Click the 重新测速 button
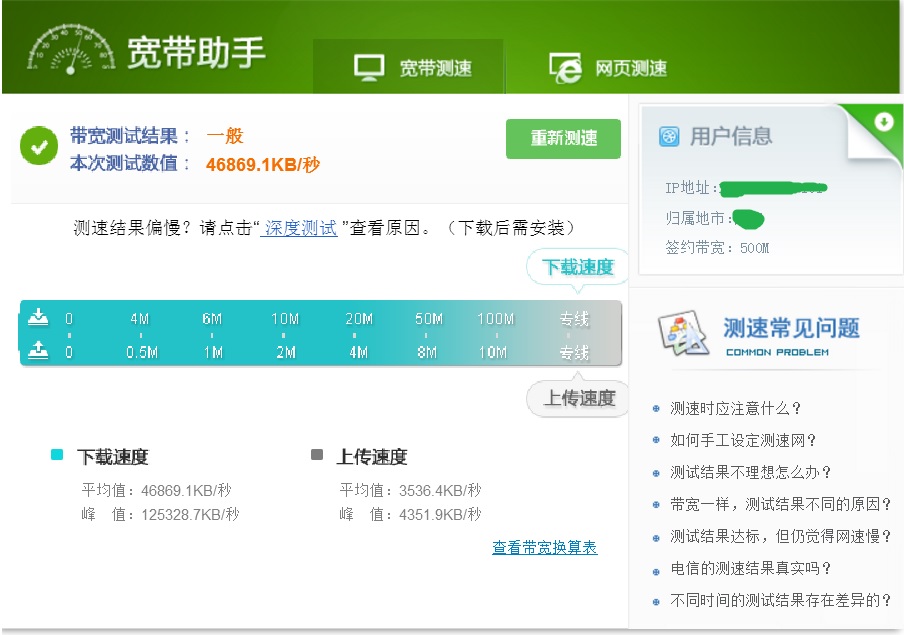904x635 pixels. point(562,140)
